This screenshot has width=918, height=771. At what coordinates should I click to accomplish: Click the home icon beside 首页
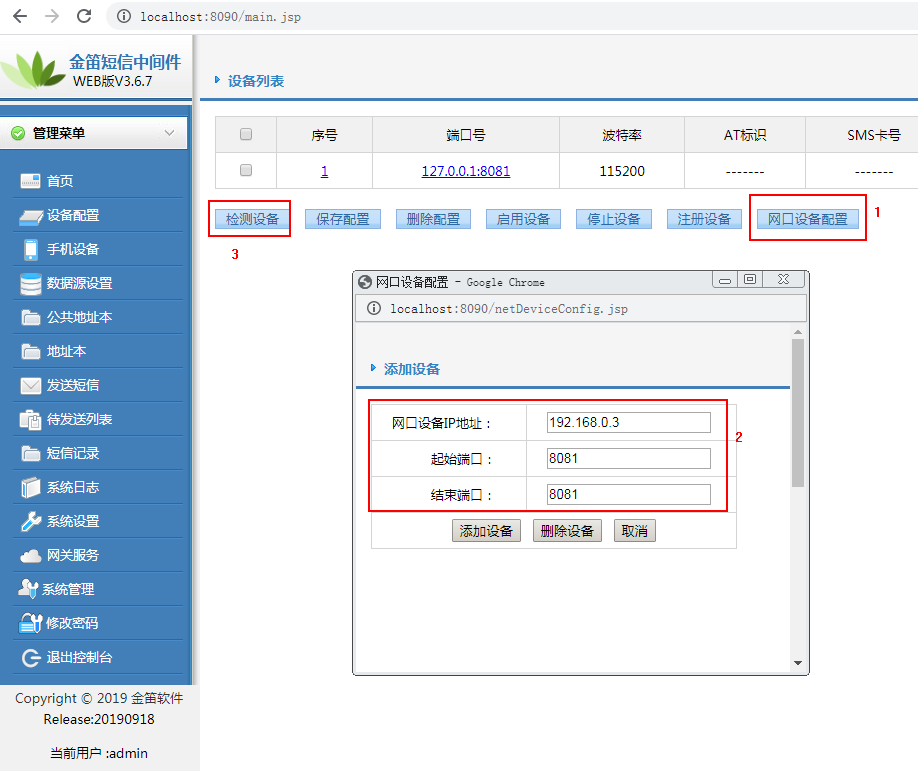click(31, 181)
